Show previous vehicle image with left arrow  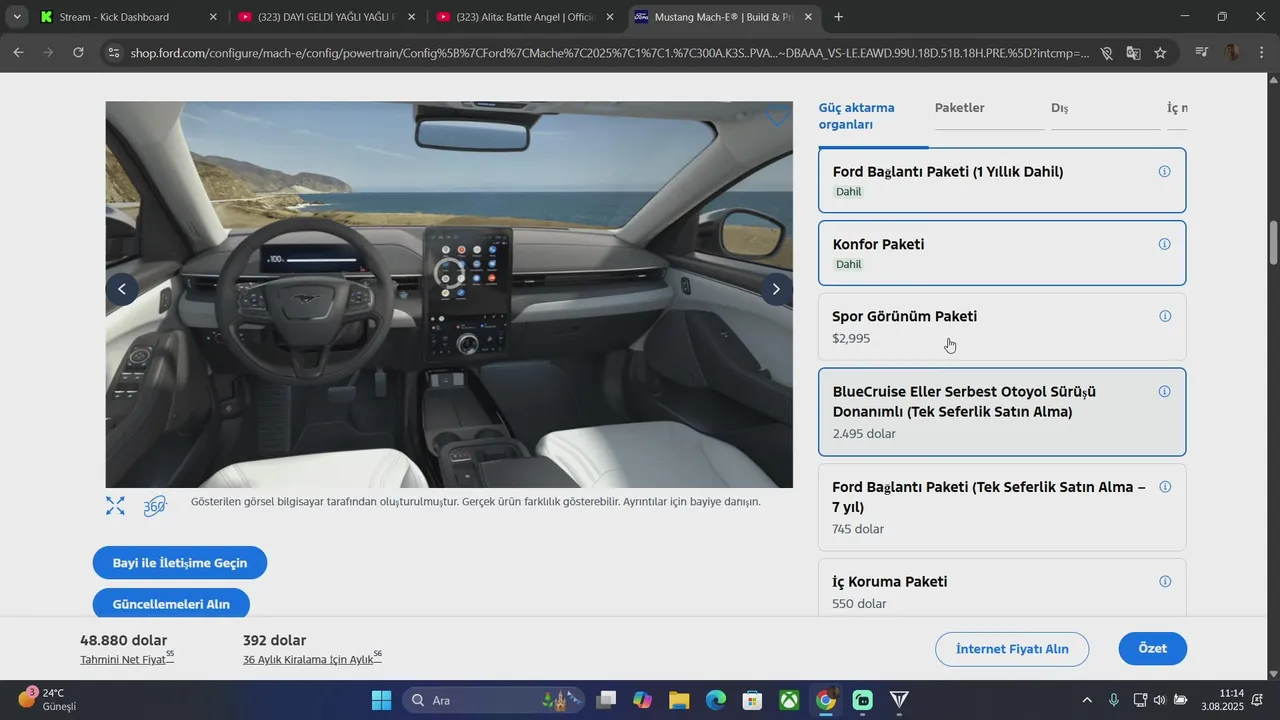pos(122,289)
